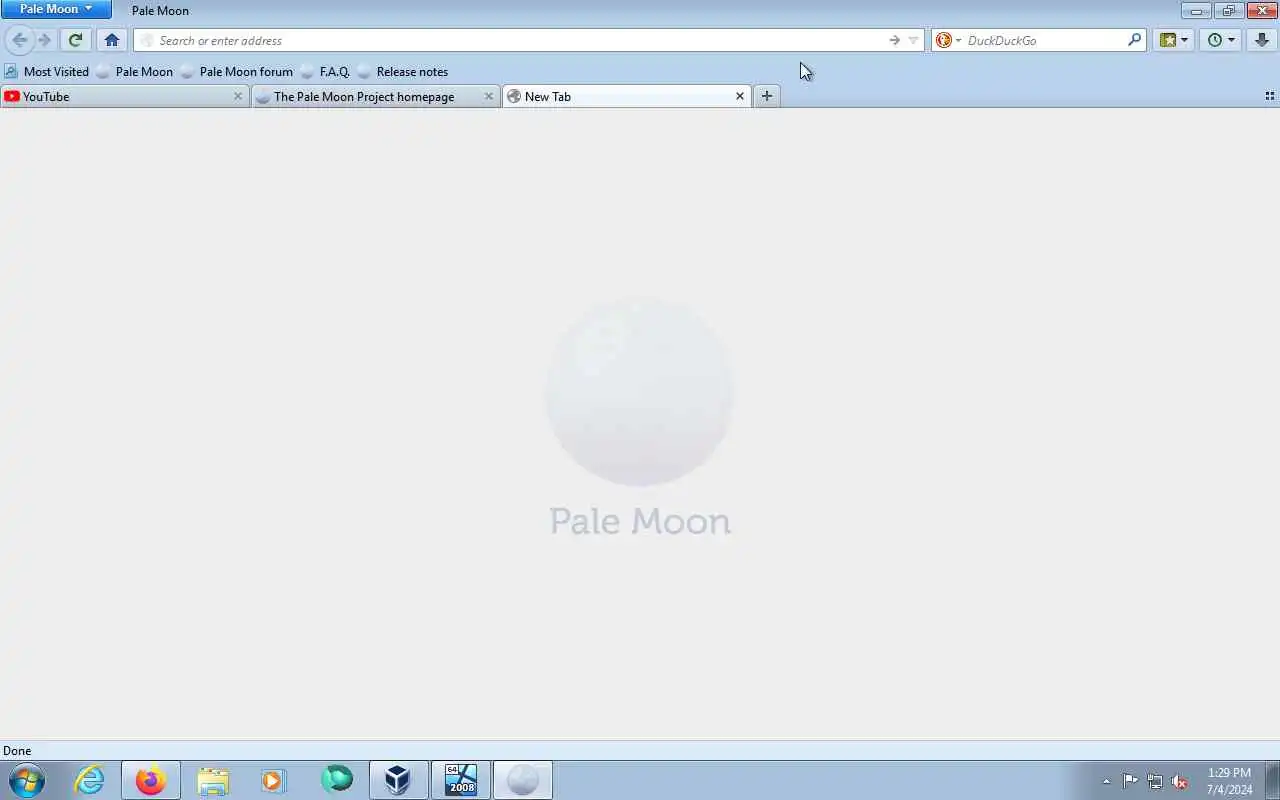Open the network status tray icon
Image resolution: width=1280 pixels, height=800 pixels.
pos(1155,781)
